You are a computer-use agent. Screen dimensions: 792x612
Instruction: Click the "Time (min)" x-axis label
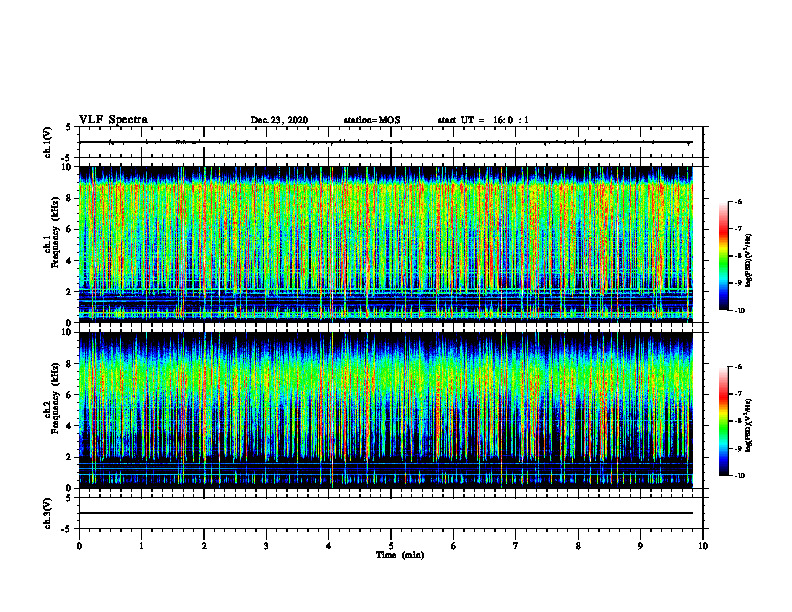coord(400,555)
